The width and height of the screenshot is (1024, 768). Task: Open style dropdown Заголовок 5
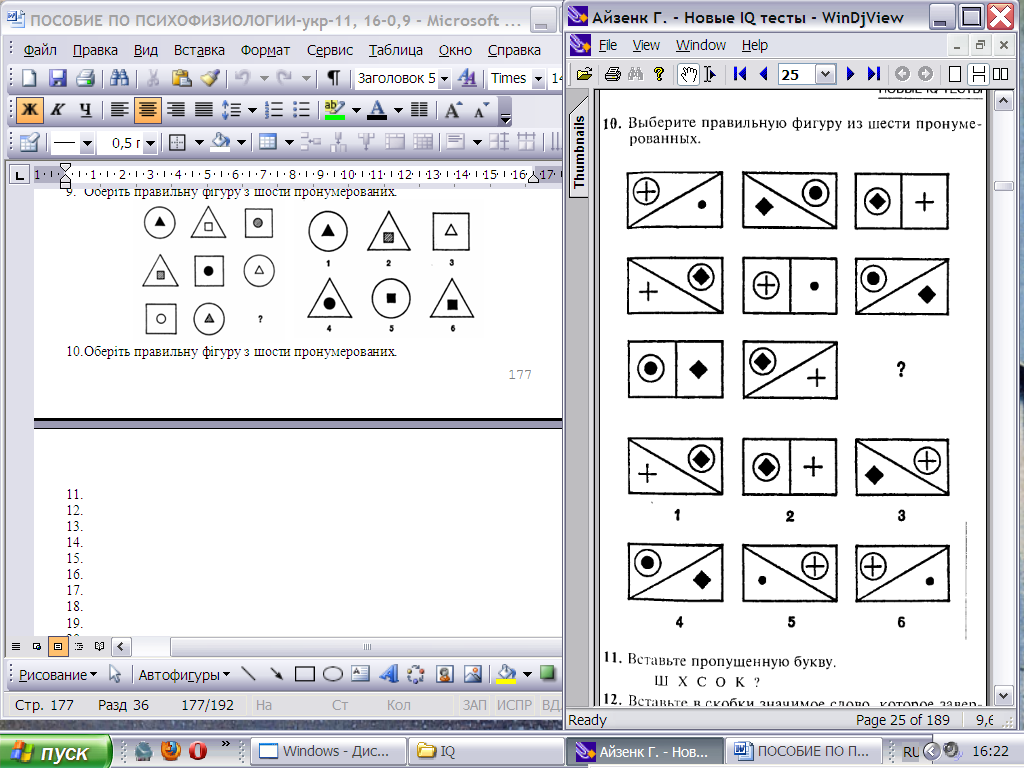444,79
